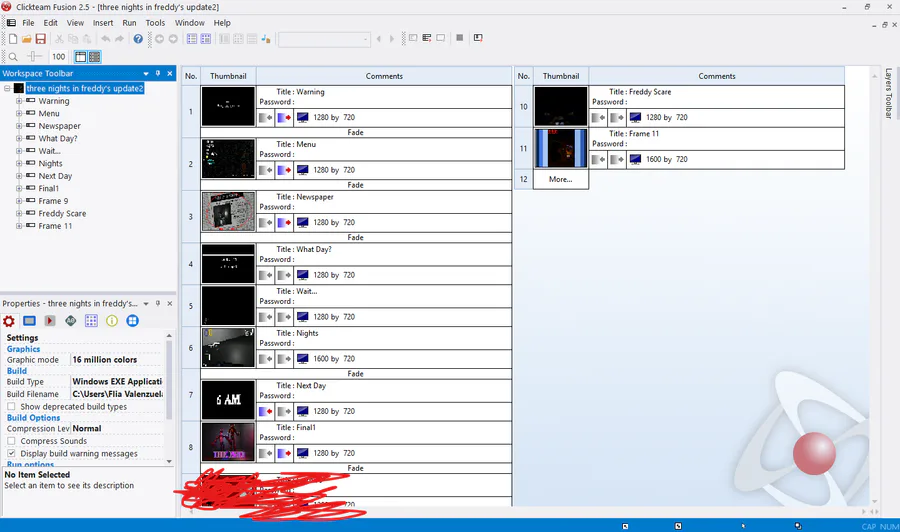Image resolution: width=900 pixels, height=532 pixels.
Task: Uncheck Display build warning messages
Action: coord(11,453)
